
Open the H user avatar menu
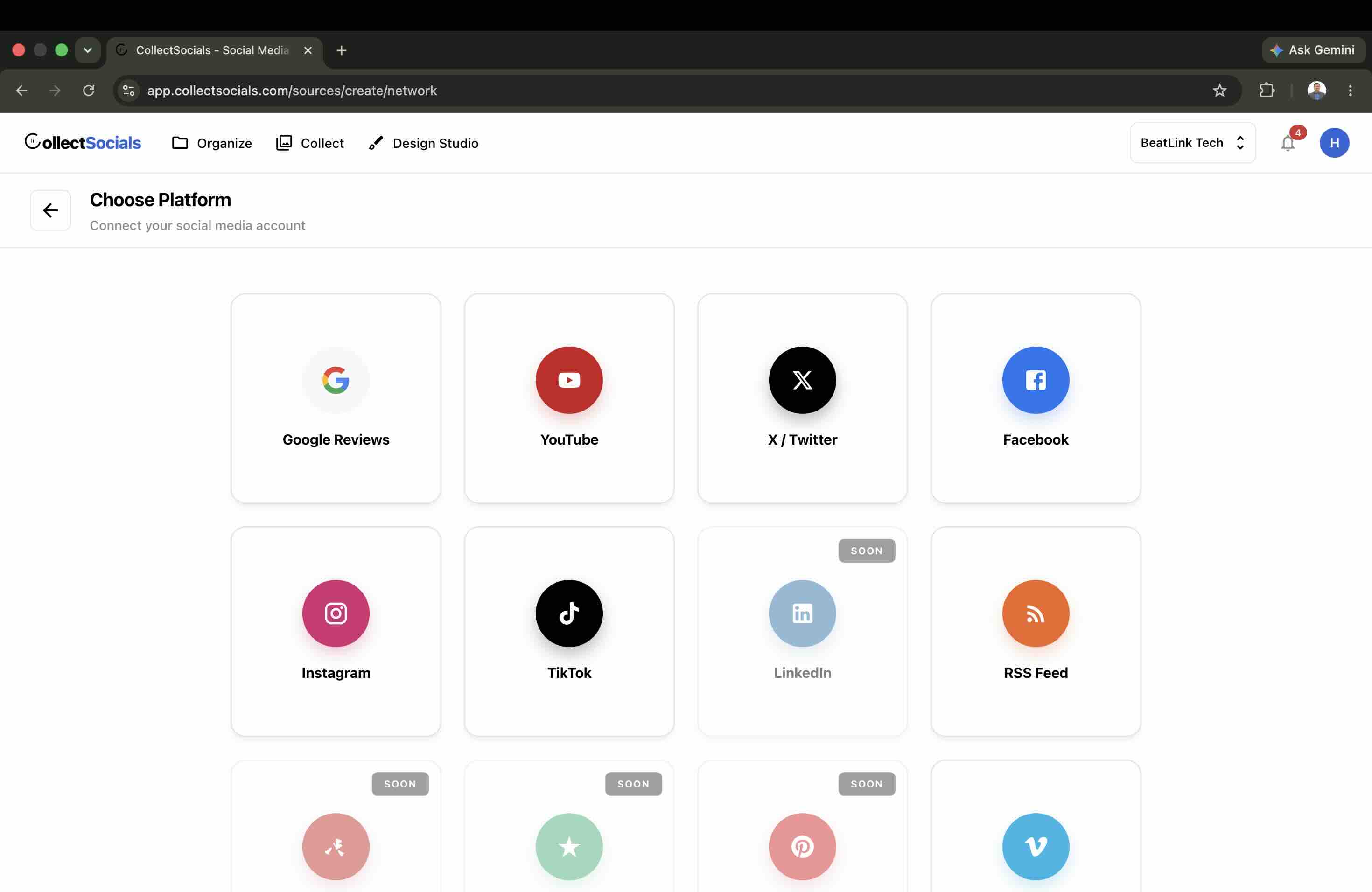1334,143
